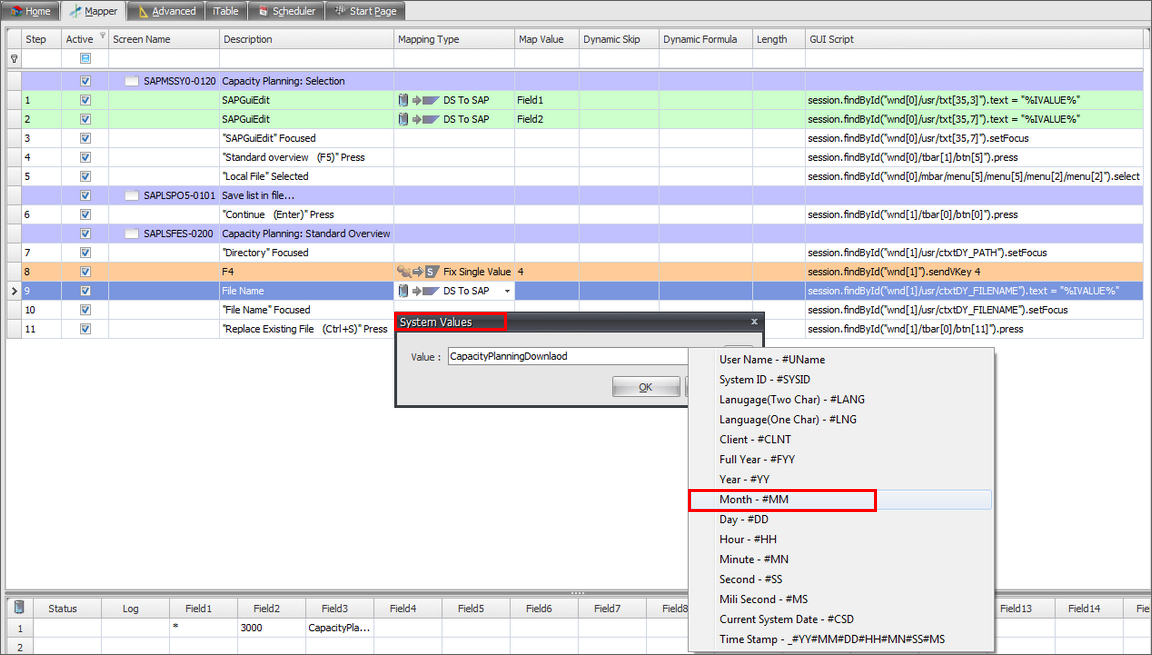
Task: Click the Field1 column header in data grid
Action: pos(203,608)
